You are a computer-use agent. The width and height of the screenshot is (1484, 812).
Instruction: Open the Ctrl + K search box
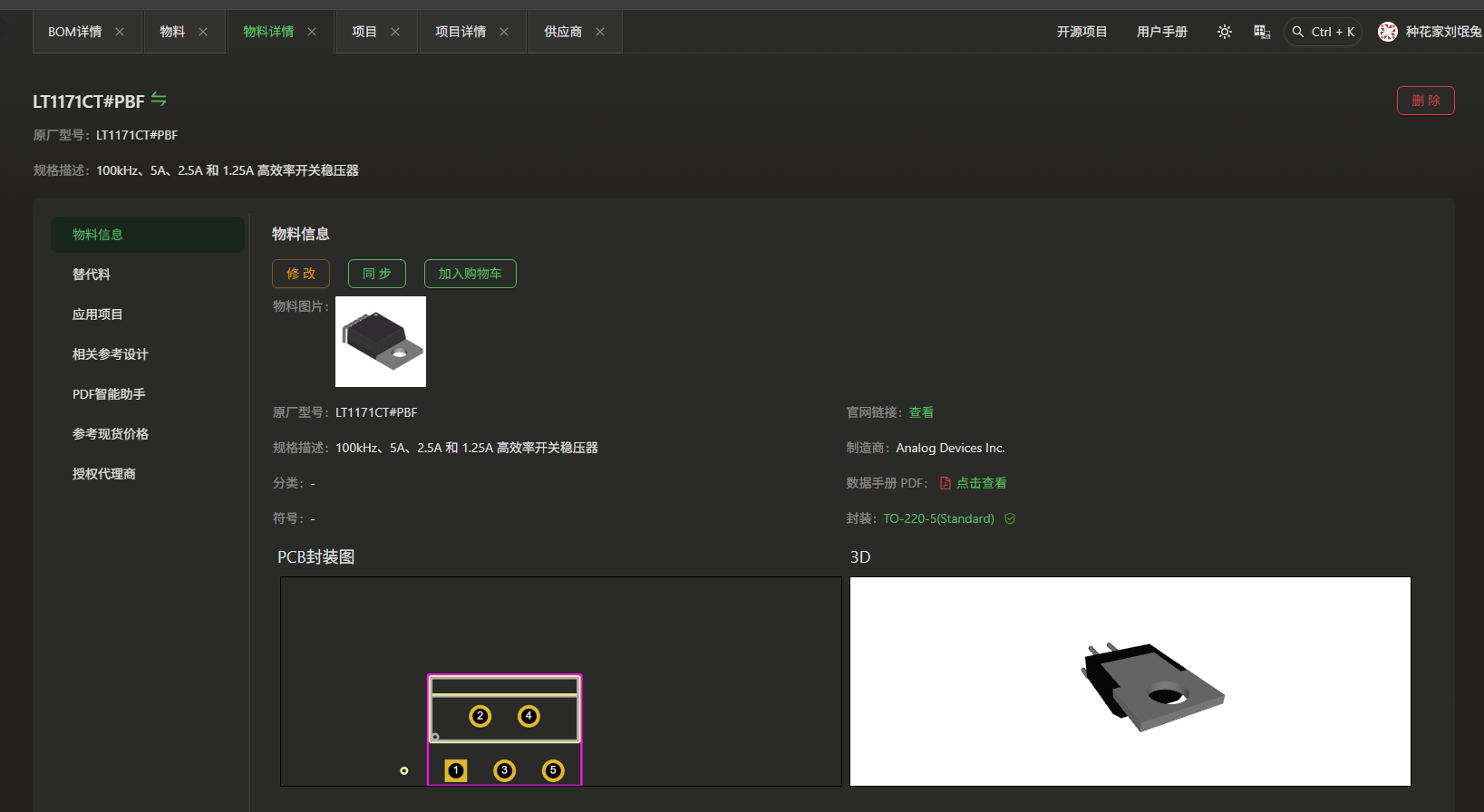pyautogui.click(x=1323, y=32)
